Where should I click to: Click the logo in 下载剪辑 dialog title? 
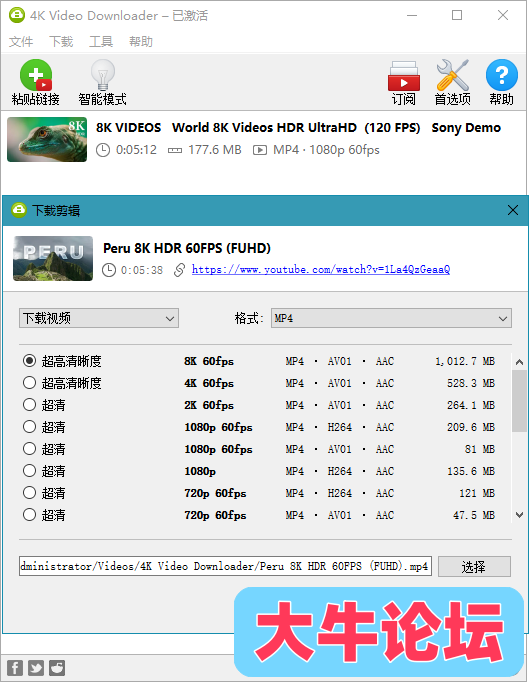[19, 210]
